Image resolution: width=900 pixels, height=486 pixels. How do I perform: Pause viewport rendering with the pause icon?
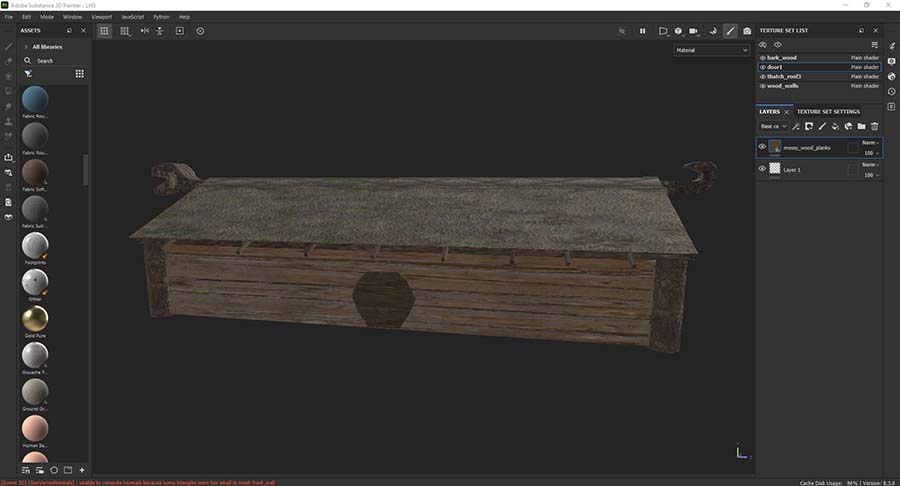click(x=643, y=31)
